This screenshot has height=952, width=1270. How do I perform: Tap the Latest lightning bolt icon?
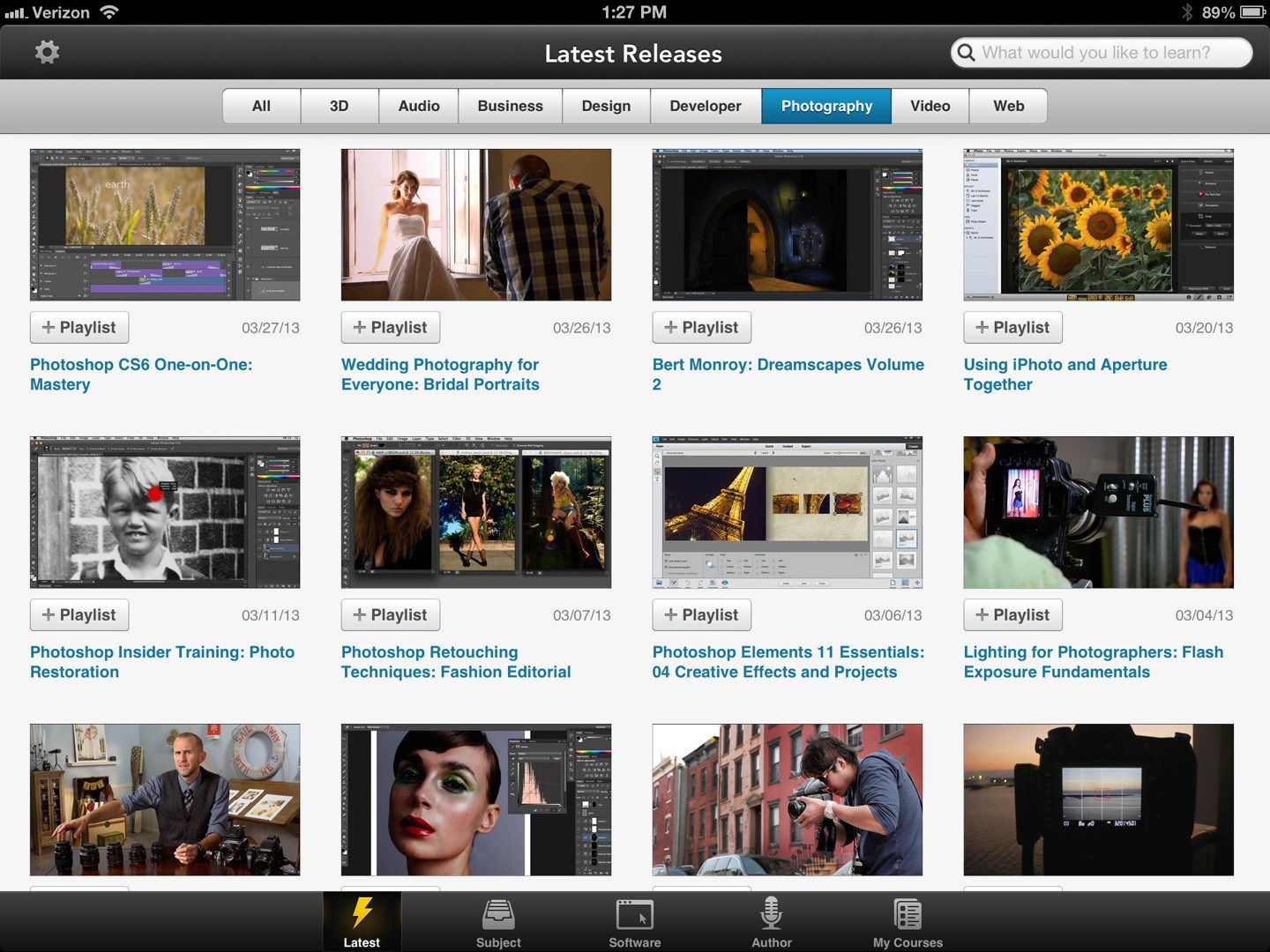click(362, 913)
